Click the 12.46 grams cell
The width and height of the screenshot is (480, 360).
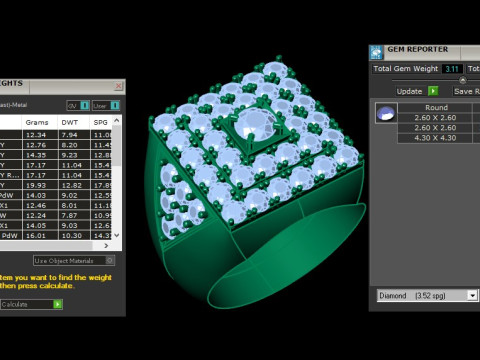[x=40, y=205]
